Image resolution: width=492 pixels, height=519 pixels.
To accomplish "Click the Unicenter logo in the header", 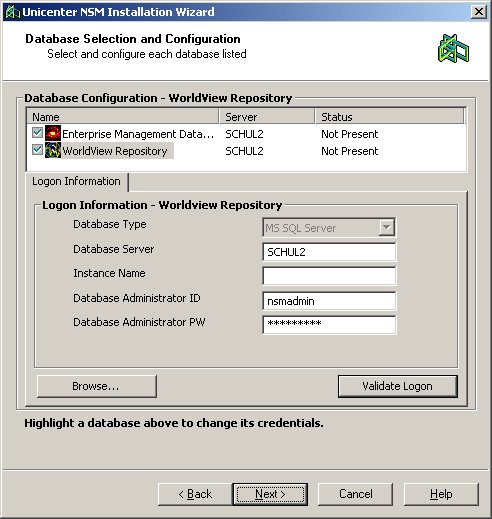I will [x=453, y=49].
